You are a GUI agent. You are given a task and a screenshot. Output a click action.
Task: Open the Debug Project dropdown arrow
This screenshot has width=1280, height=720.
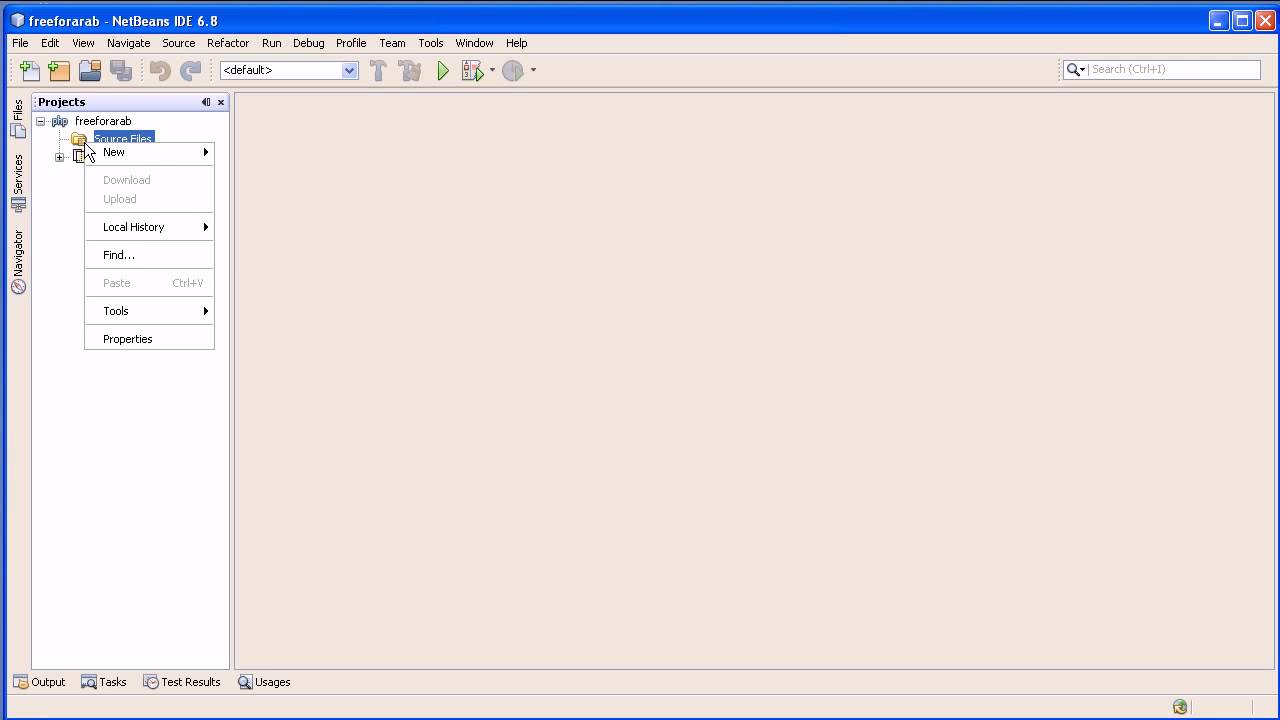[492, 70]
